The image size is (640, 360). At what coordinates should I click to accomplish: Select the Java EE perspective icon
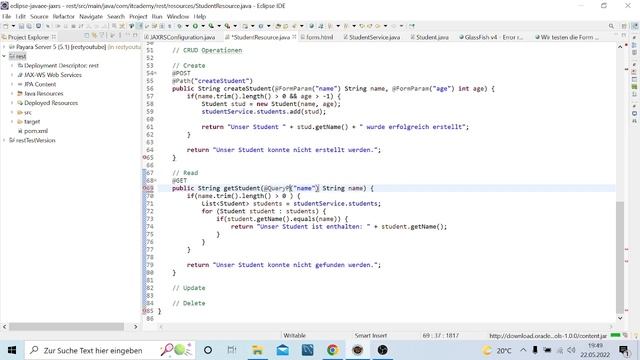(x=634, y=26)
